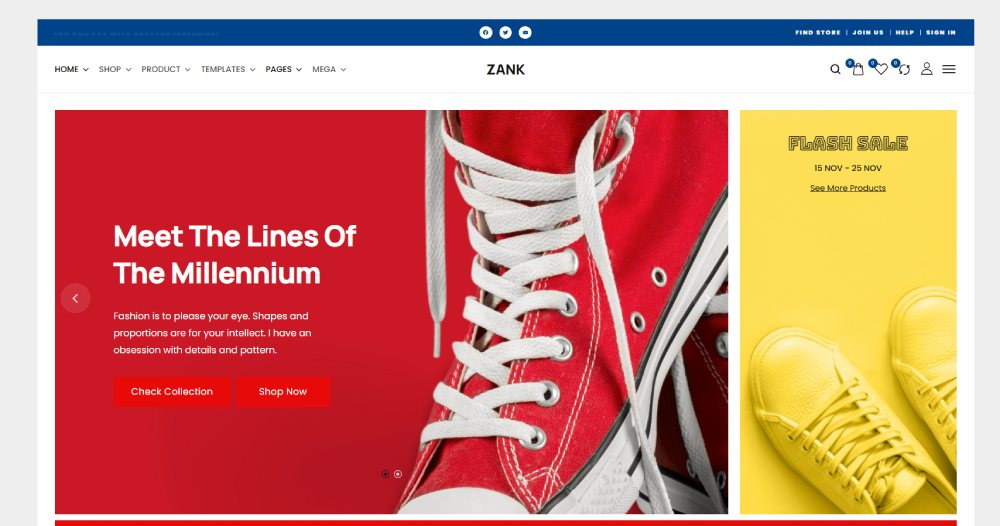Screen dimensions: 1000x526
Task: Open the Pages menu item
Action: tap(284, 69)
